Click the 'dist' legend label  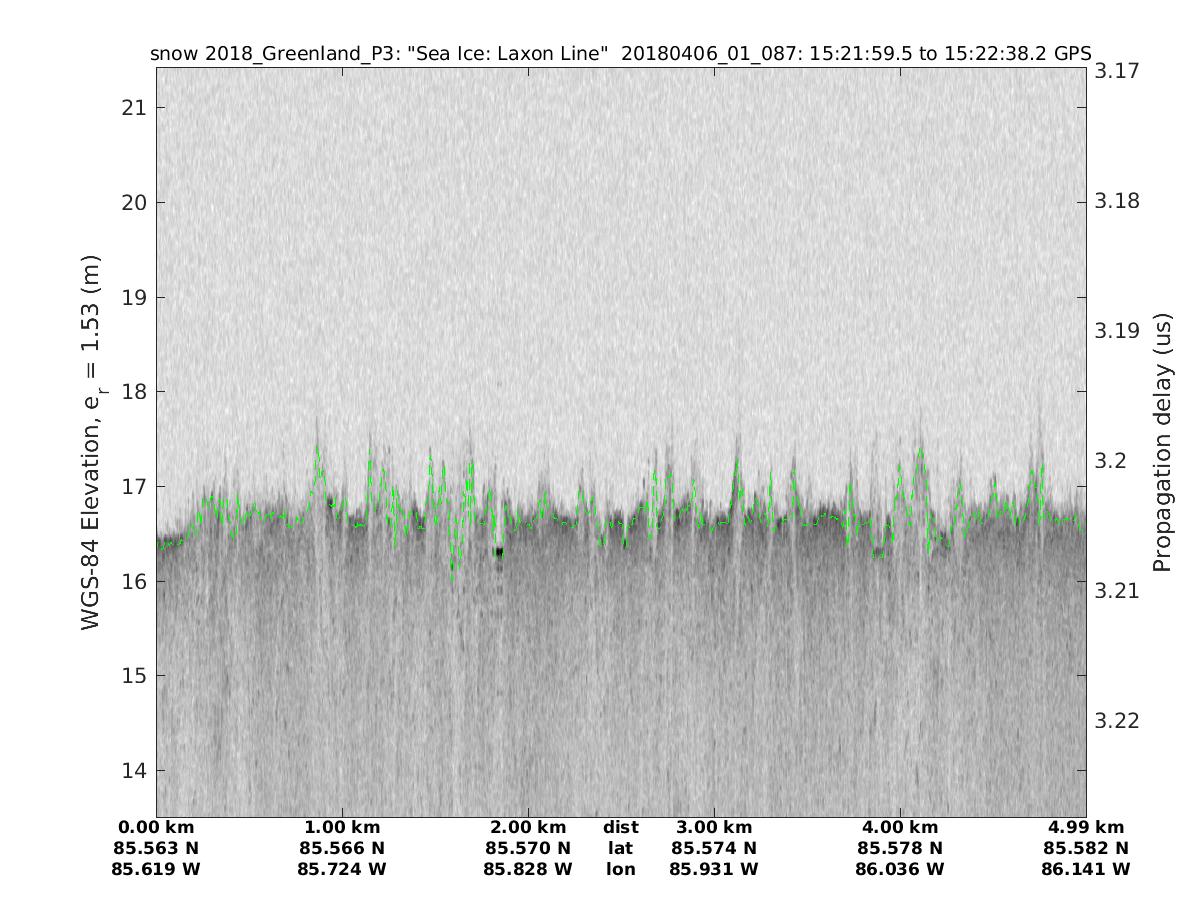click(620, 828)
